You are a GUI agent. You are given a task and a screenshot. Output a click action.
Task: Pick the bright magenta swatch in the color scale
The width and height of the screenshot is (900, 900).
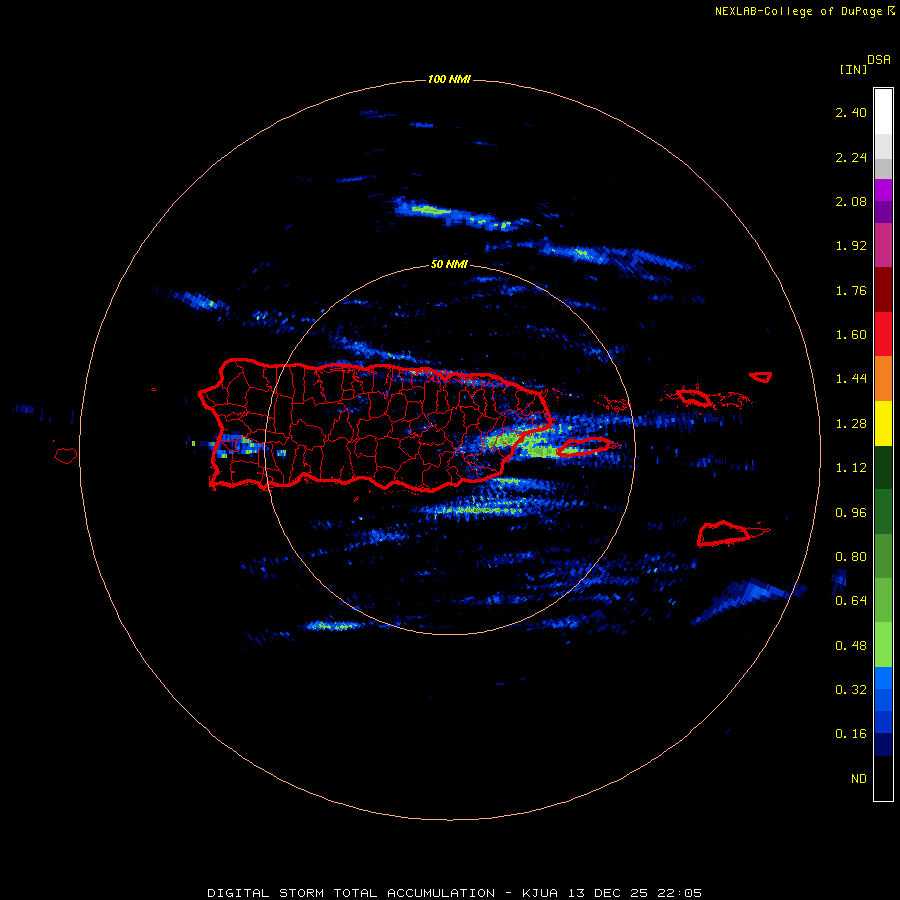click(x=883, y=190)
